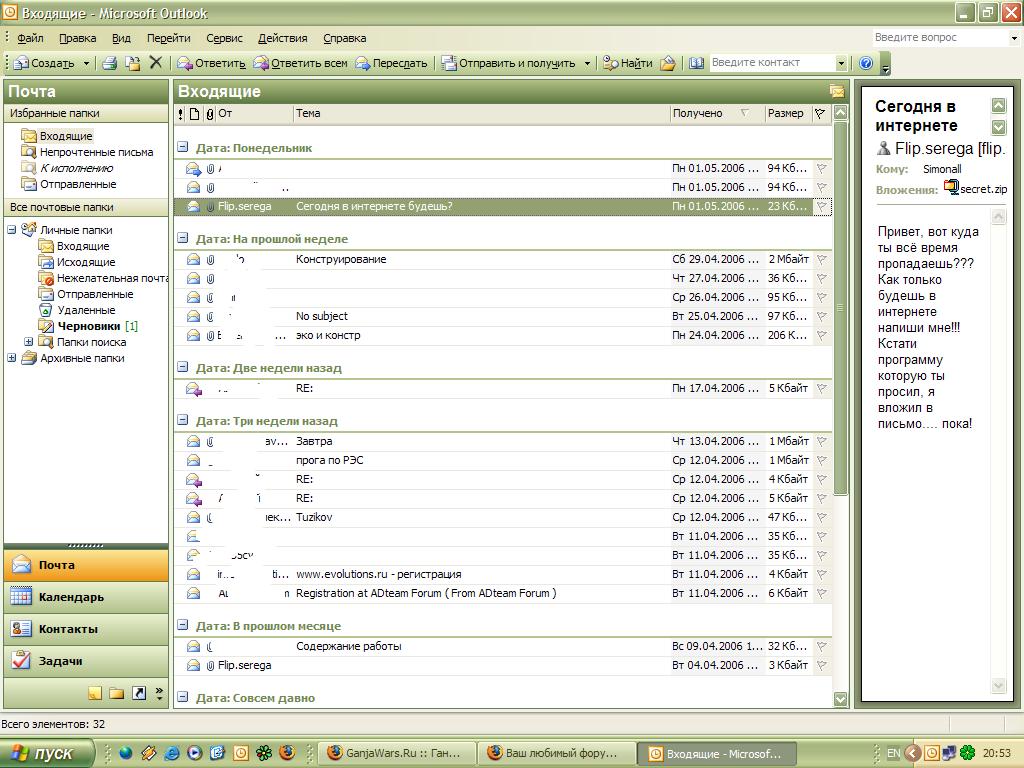The image size is (1024, 768).
Task: Open the Сервис menu
Action: (224, 38)
